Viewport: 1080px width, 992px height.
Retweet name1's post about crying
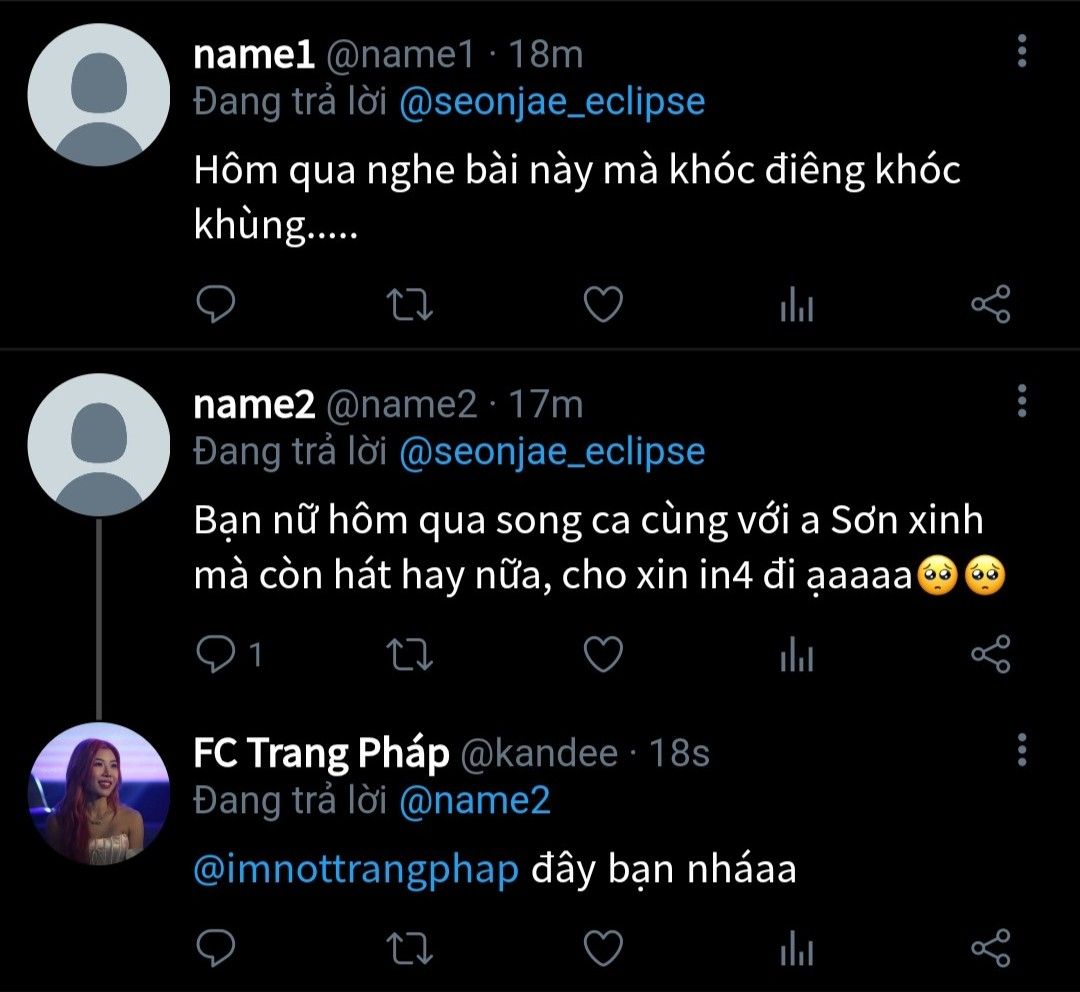tap(409, 305)
